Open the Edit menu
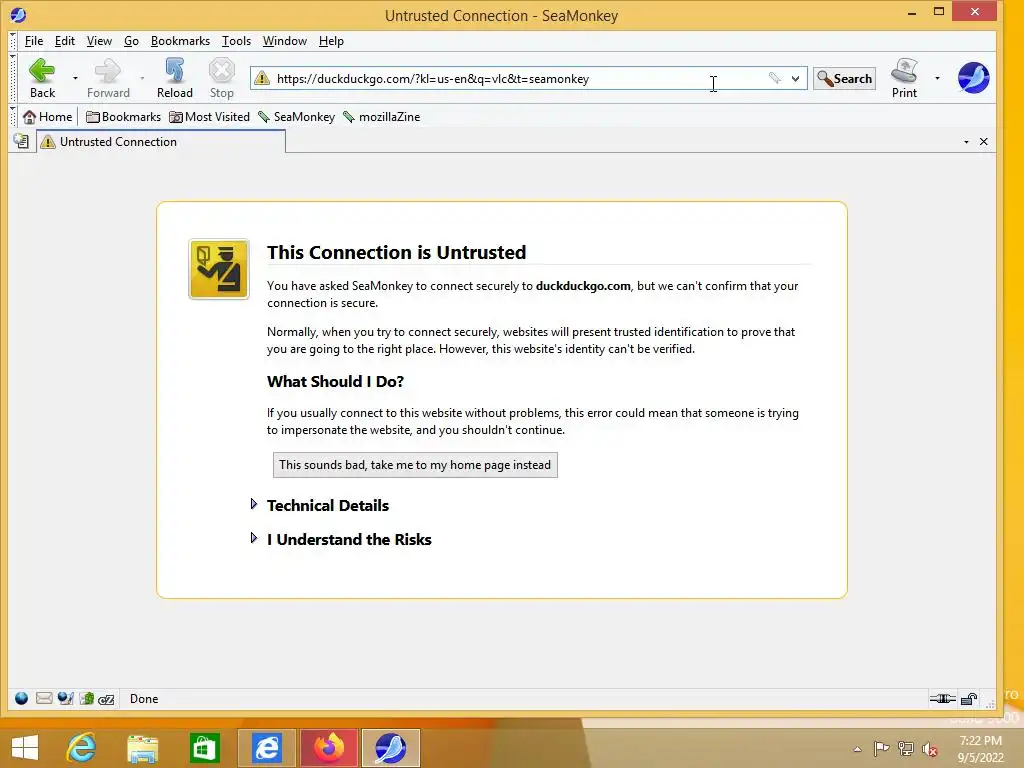 65,41
